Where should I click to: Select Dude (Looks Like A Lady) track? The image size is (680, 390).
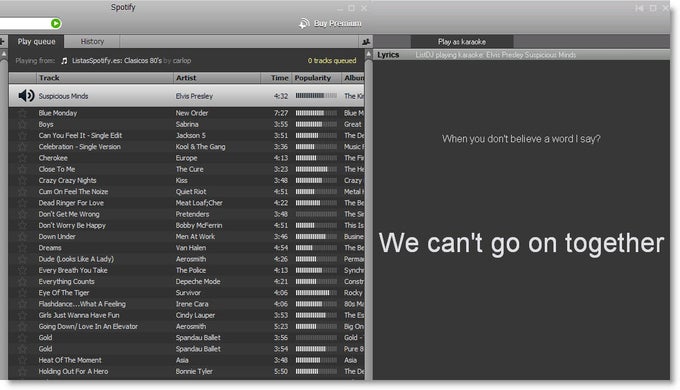186,259
